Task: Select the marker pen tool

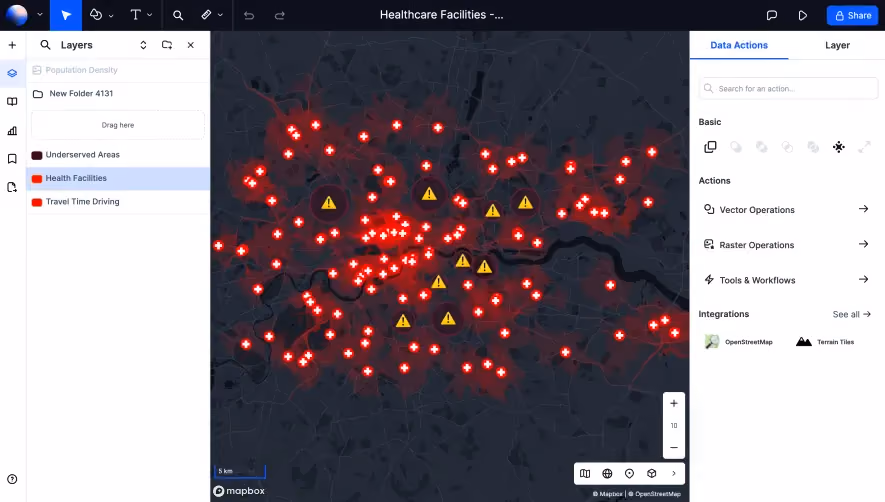Action: (x=207, y=15)
